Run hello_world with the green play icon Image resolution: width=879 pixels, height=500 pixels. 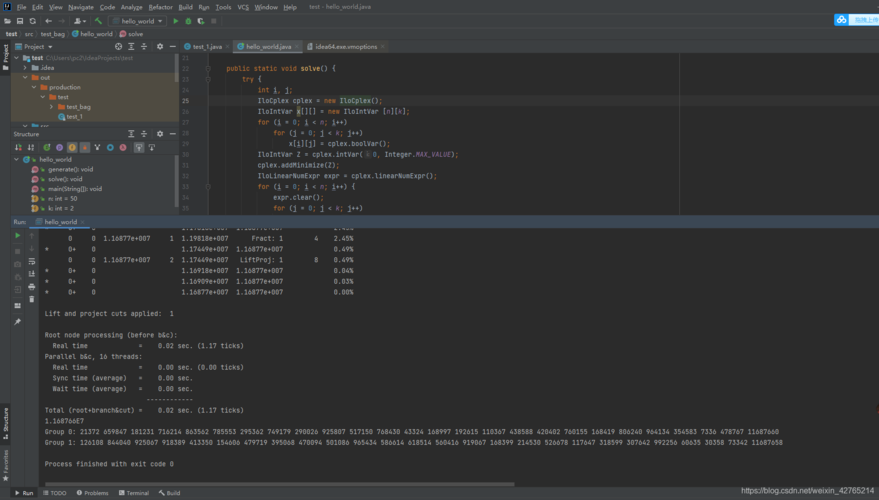pyautogui.click(x=175, y=21)
